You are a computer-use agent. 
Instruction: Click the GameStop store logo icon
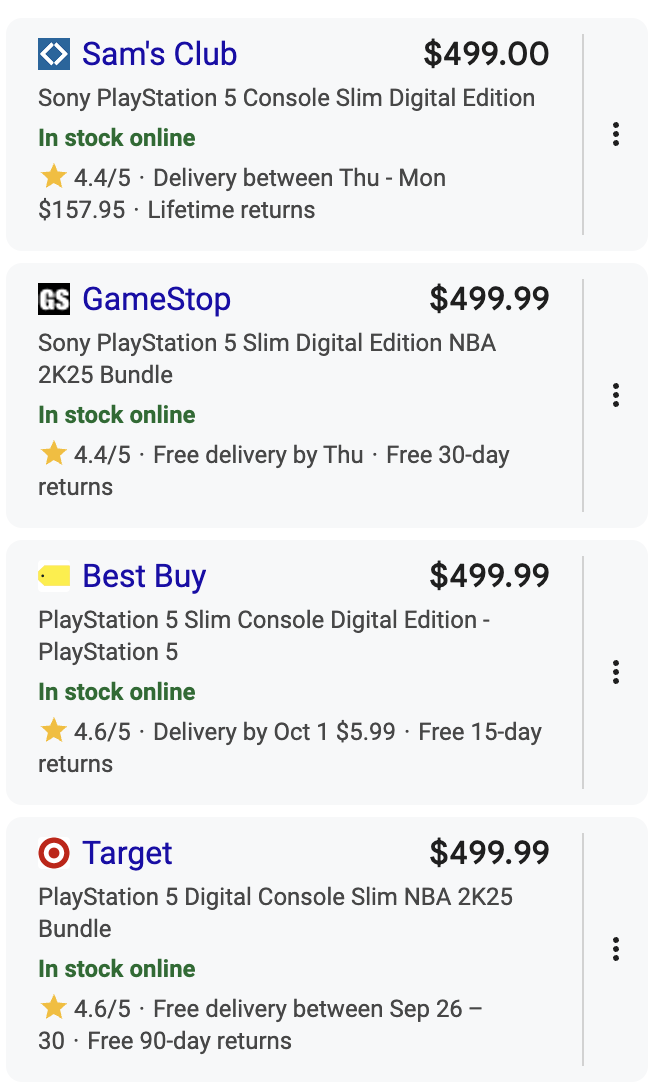tap(54, 299)
